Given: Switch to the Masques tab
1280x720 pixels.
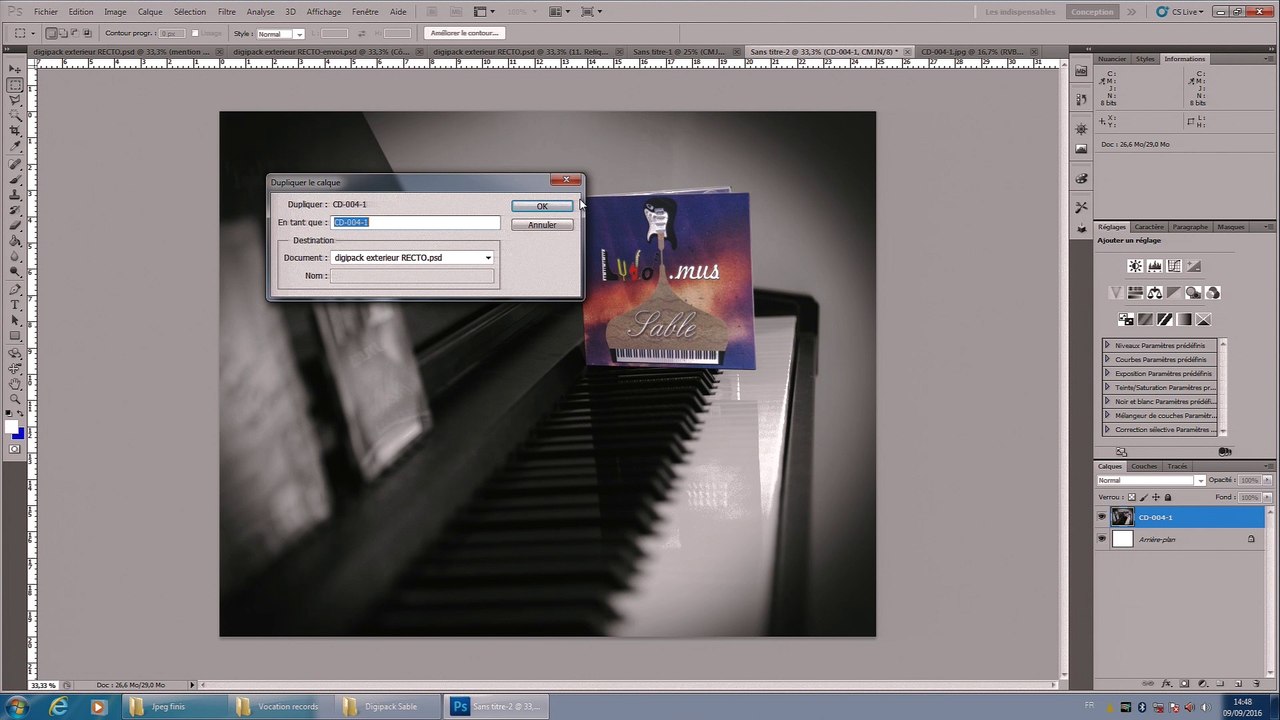Looking at the screenshot, I should [1231, 227].
